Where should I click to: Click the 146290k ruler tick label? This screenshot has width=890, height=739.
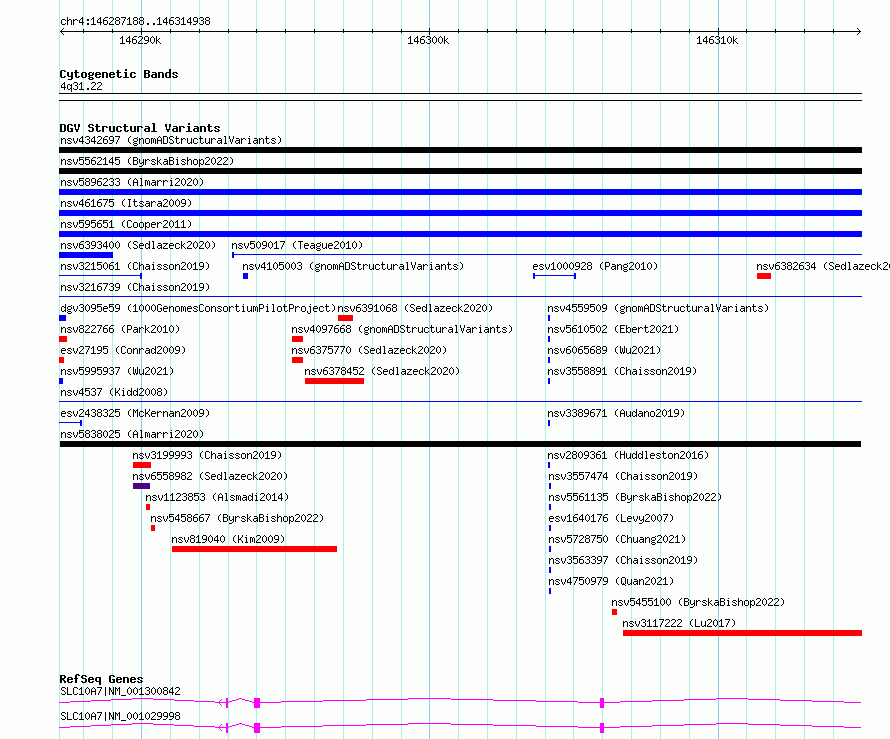pyautogui.click(x=140, y=40)
